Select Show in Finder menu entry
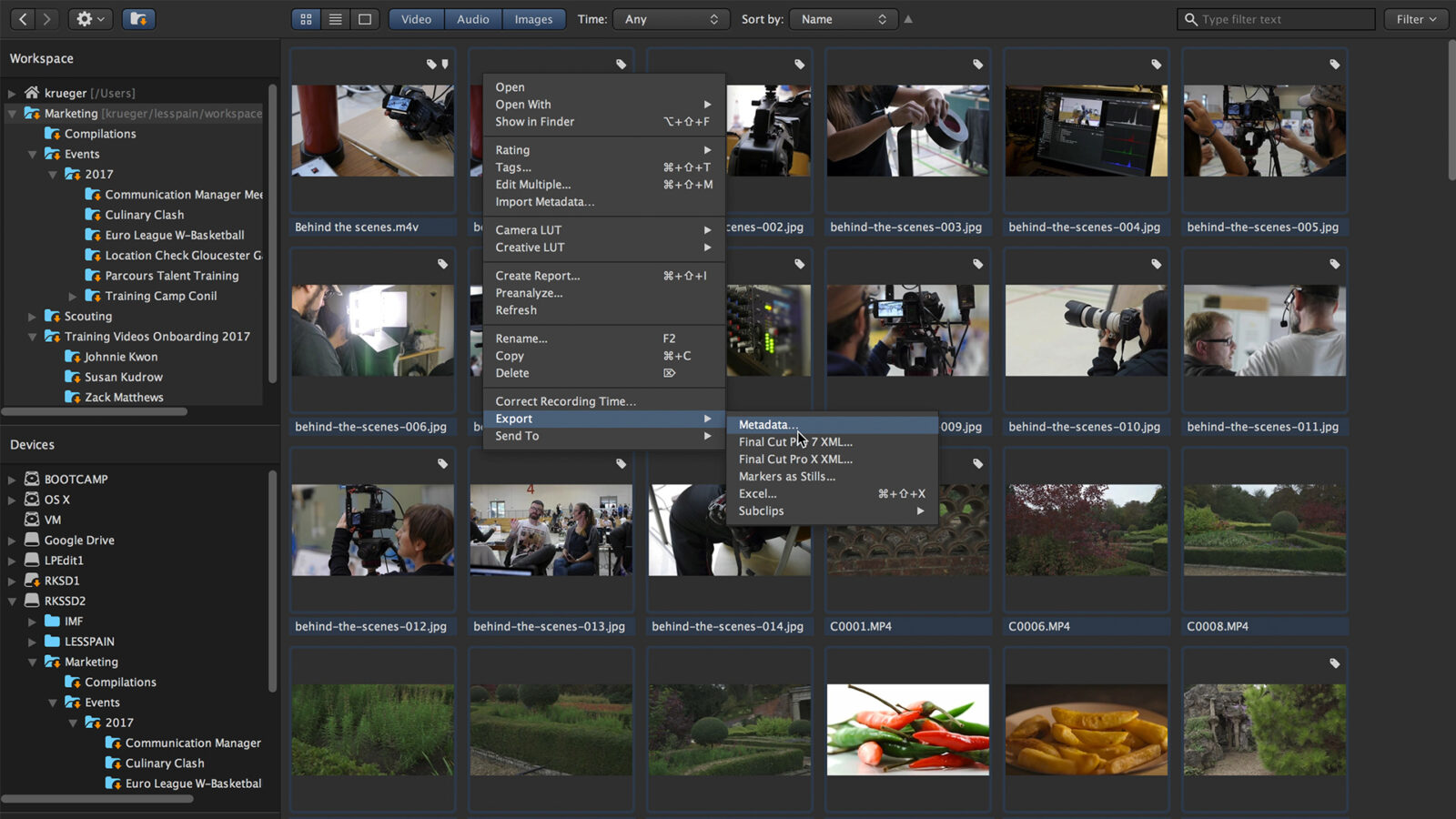The image size is (1456, 819). (603, 121)
